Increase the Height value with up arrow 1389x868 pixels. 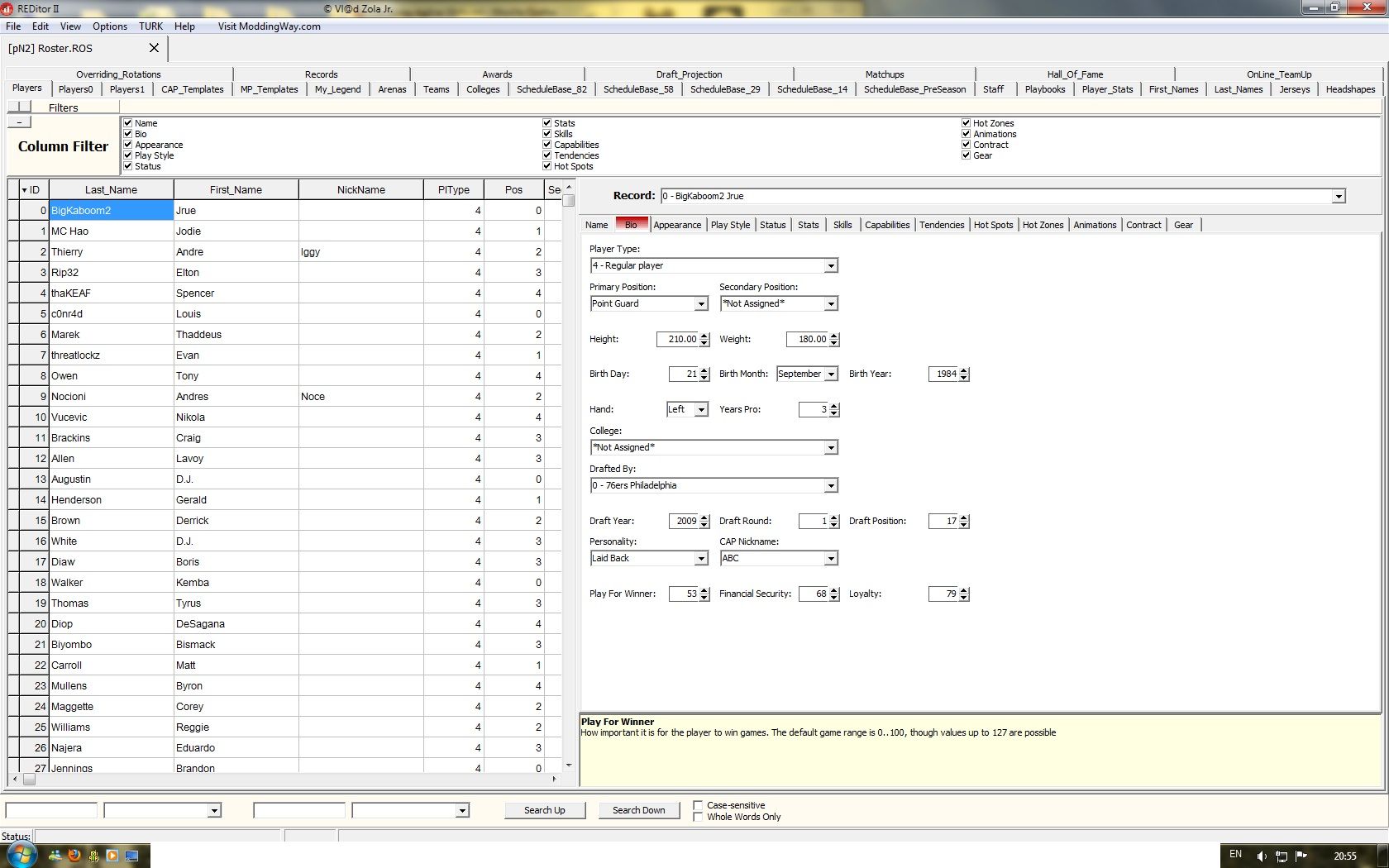pyautogui.click(x=704, y=336)
